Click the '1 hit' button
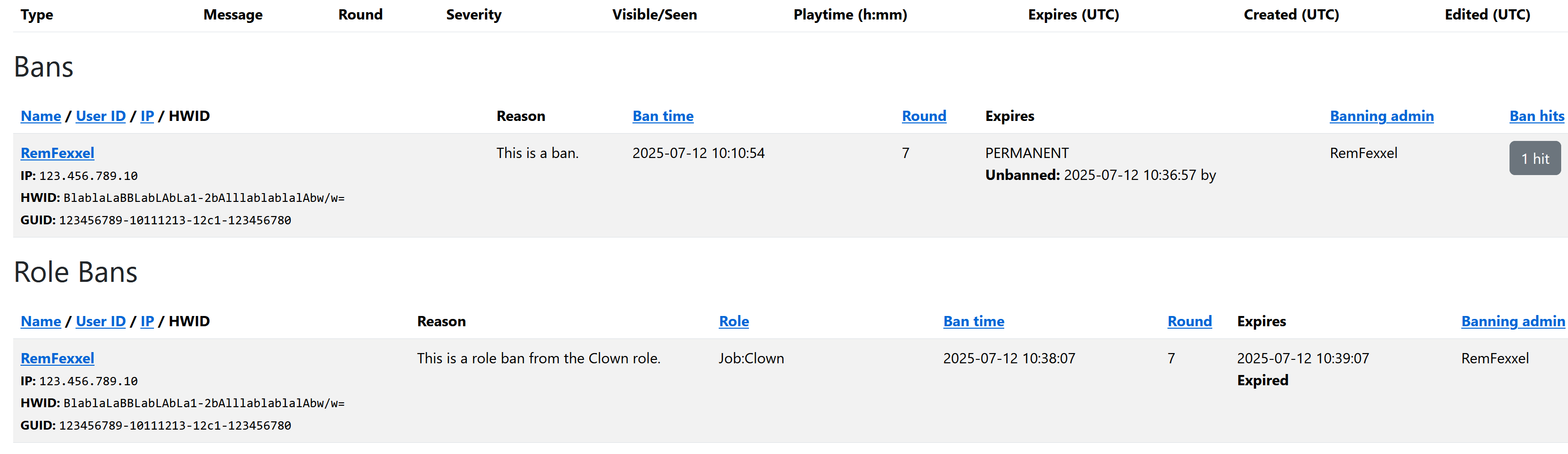The image size is (1568, 454). (1534, 158)
